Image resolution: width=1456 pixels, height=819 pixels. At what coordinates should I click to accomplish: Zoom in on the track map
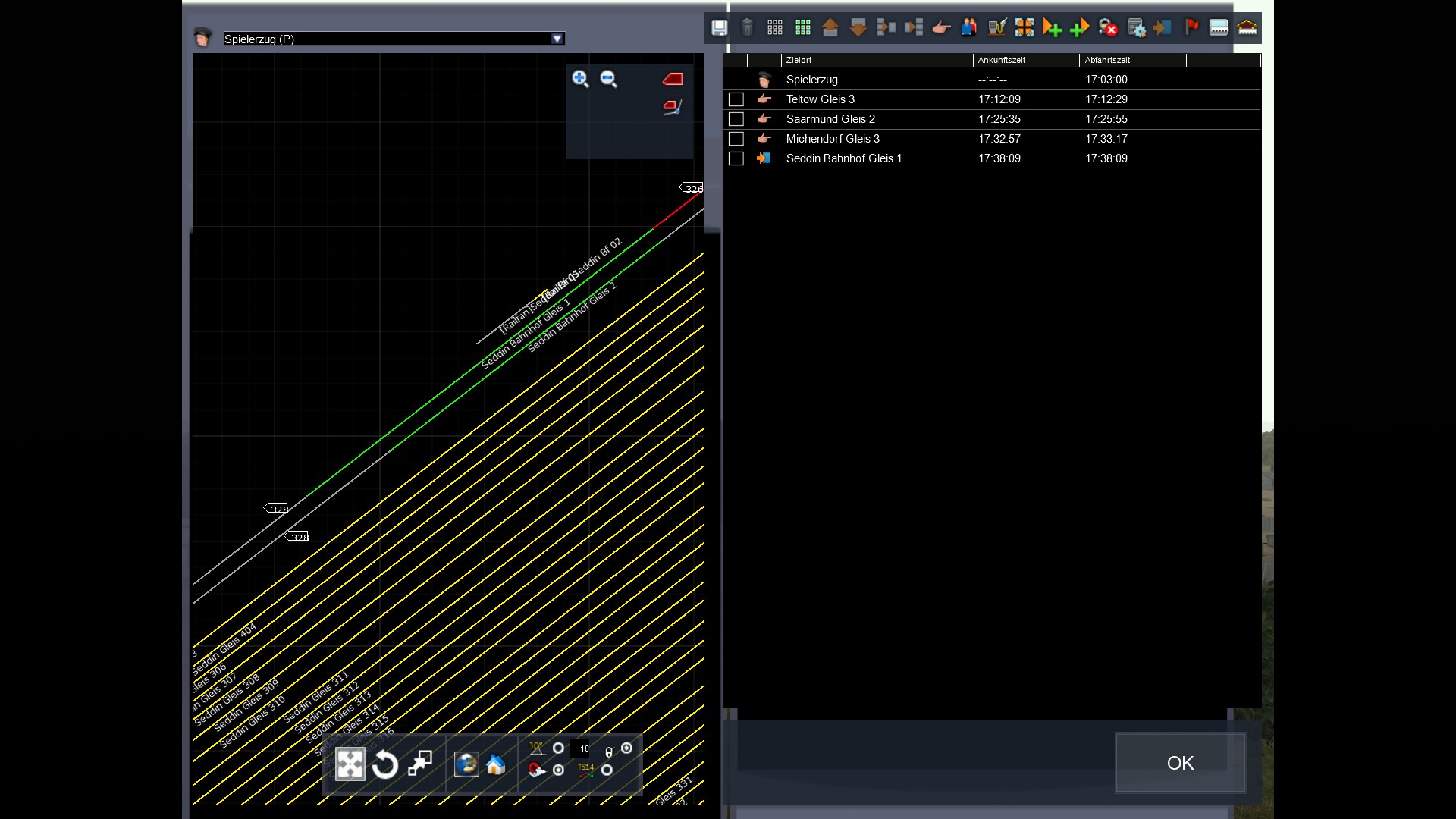(x=580, y=79)
